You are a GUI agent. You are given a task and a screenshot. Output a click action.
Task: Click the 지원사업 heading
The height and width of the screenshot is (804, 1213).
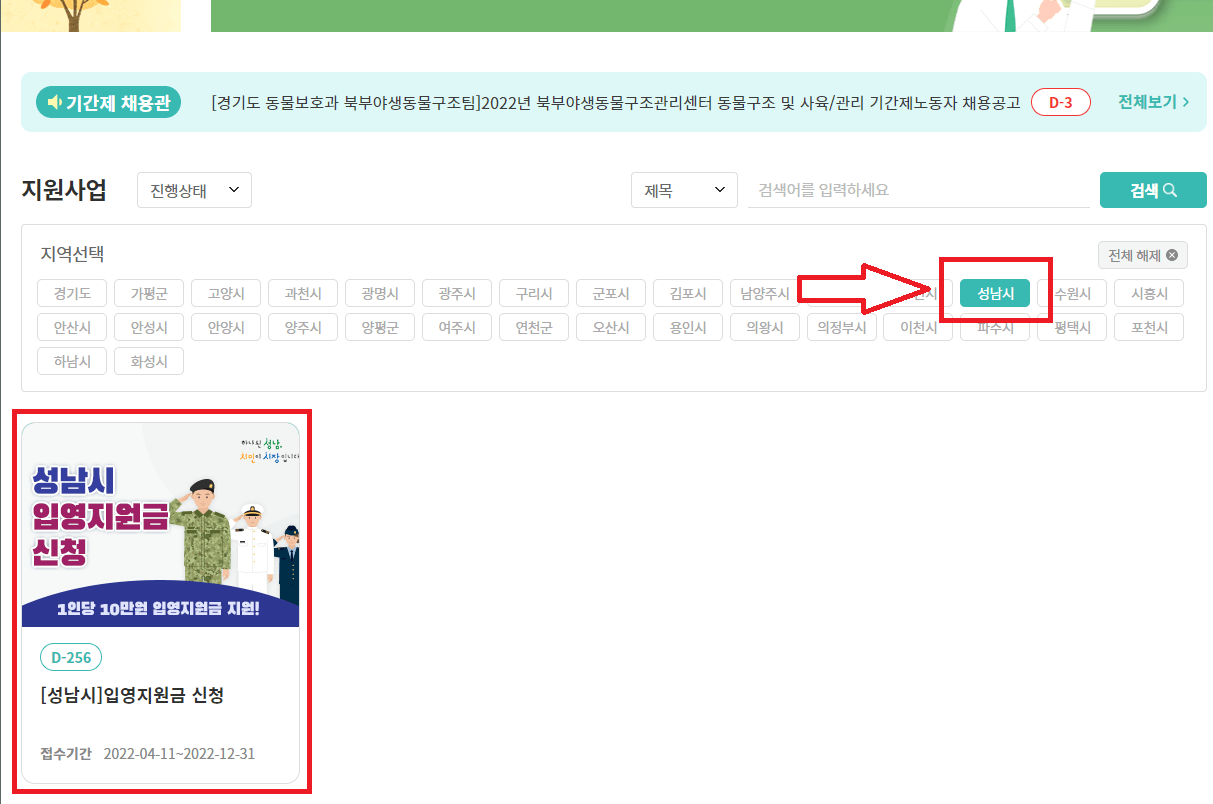coord(64,190)
